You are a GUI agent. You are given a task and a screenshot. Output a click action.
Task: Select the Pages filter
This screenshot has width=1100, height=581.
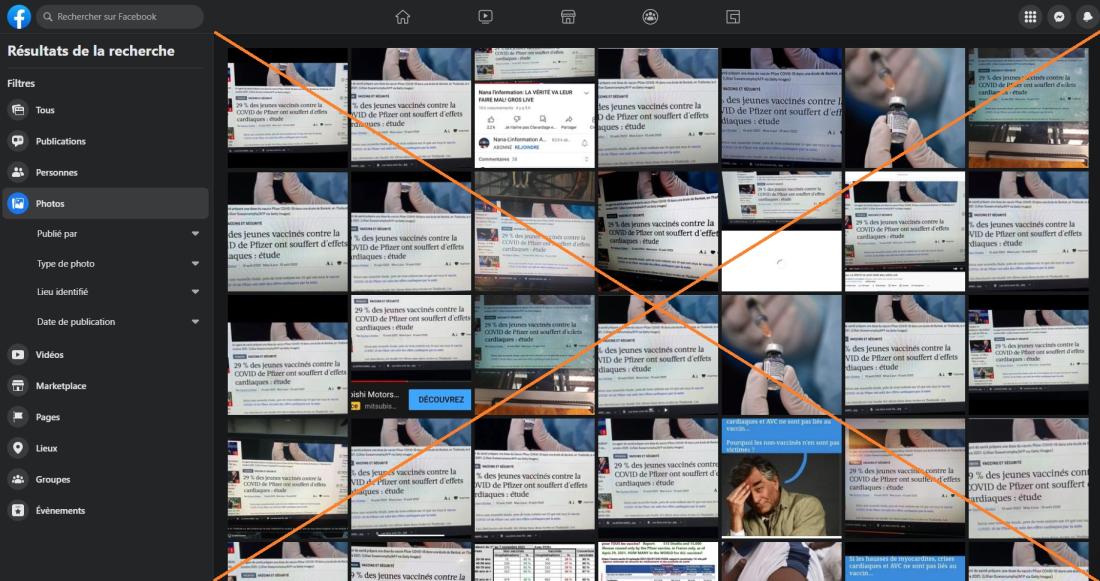pyautogui.click(x=105, y=417)
